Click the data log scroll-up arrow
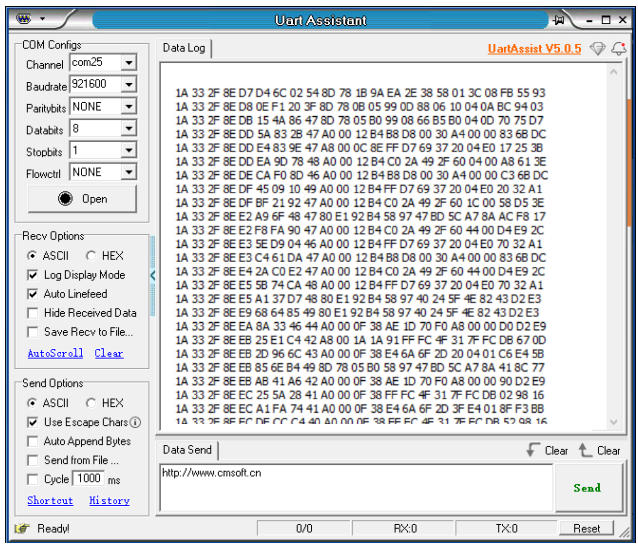638x547 pixels. 614,72
